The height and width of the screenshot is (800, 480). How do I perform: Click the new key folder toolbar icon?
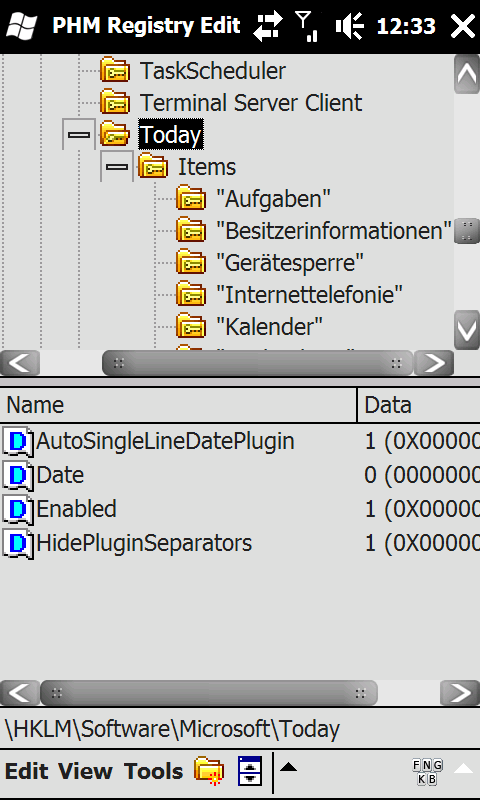click(209, 770)
